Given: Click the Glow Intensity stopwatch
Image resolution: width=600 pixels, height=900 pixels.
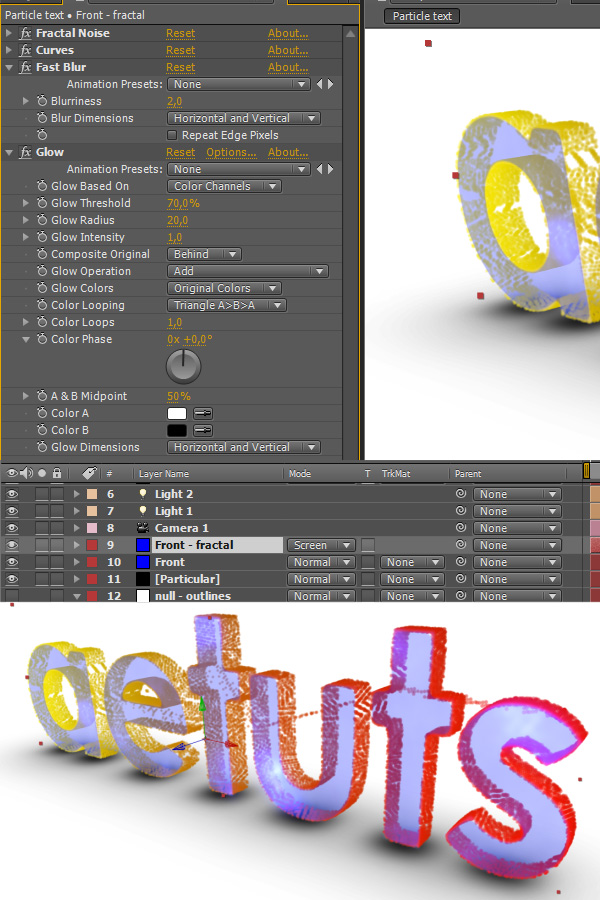Looking at the screenshot, I should (x=42, y=237).
